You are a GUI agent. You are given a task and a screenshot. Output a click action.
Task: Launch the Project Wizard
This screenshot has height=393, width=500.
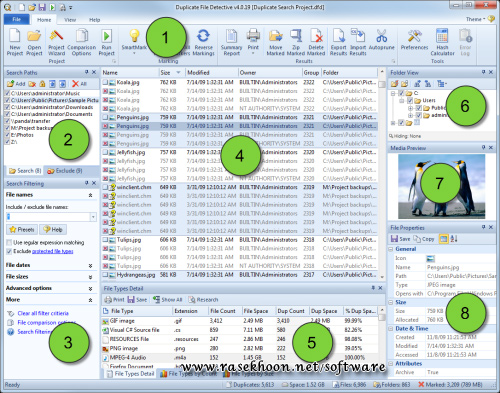click(x=56, y=43)
